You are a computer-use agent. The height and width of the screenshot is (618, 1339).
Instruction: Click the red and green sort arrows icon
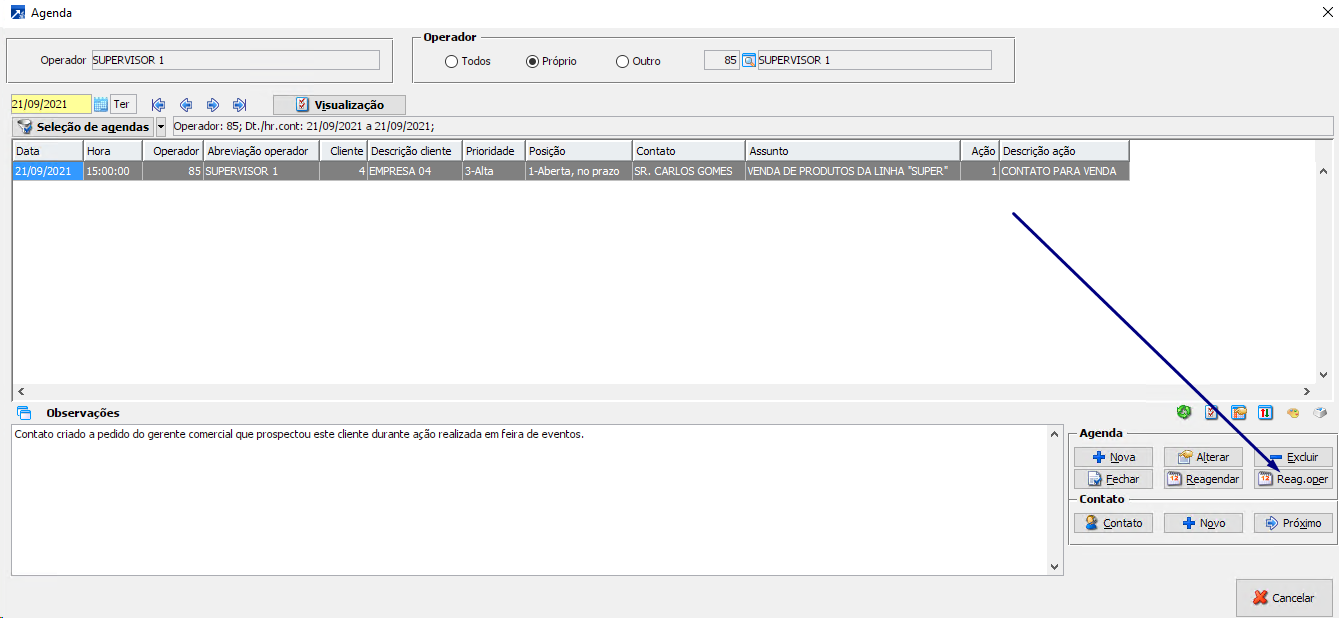pyautogui.click(x=1266, y=412)
